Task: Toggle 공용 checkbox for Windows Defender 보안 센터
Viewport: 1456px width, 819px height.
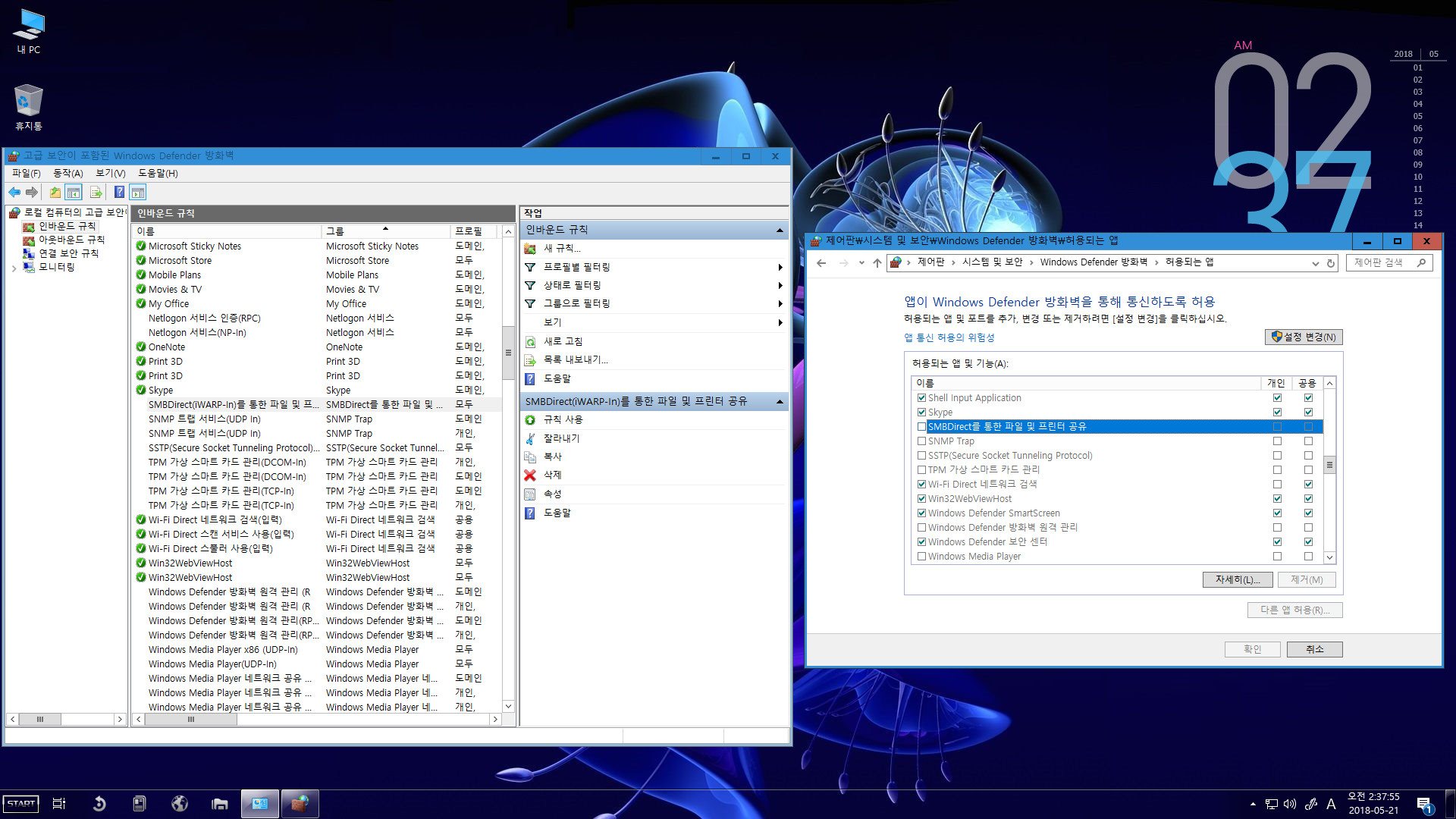Action: tap(1308, 542)
